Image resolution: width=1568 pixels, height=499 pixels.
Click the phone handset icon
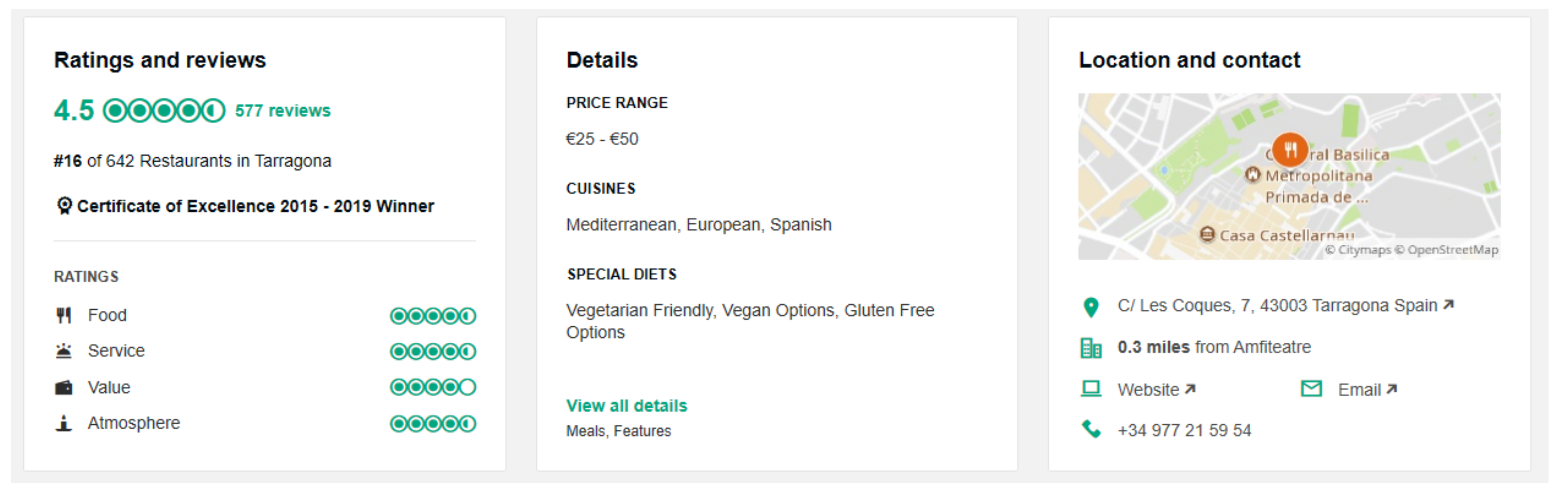point(1091,430)
